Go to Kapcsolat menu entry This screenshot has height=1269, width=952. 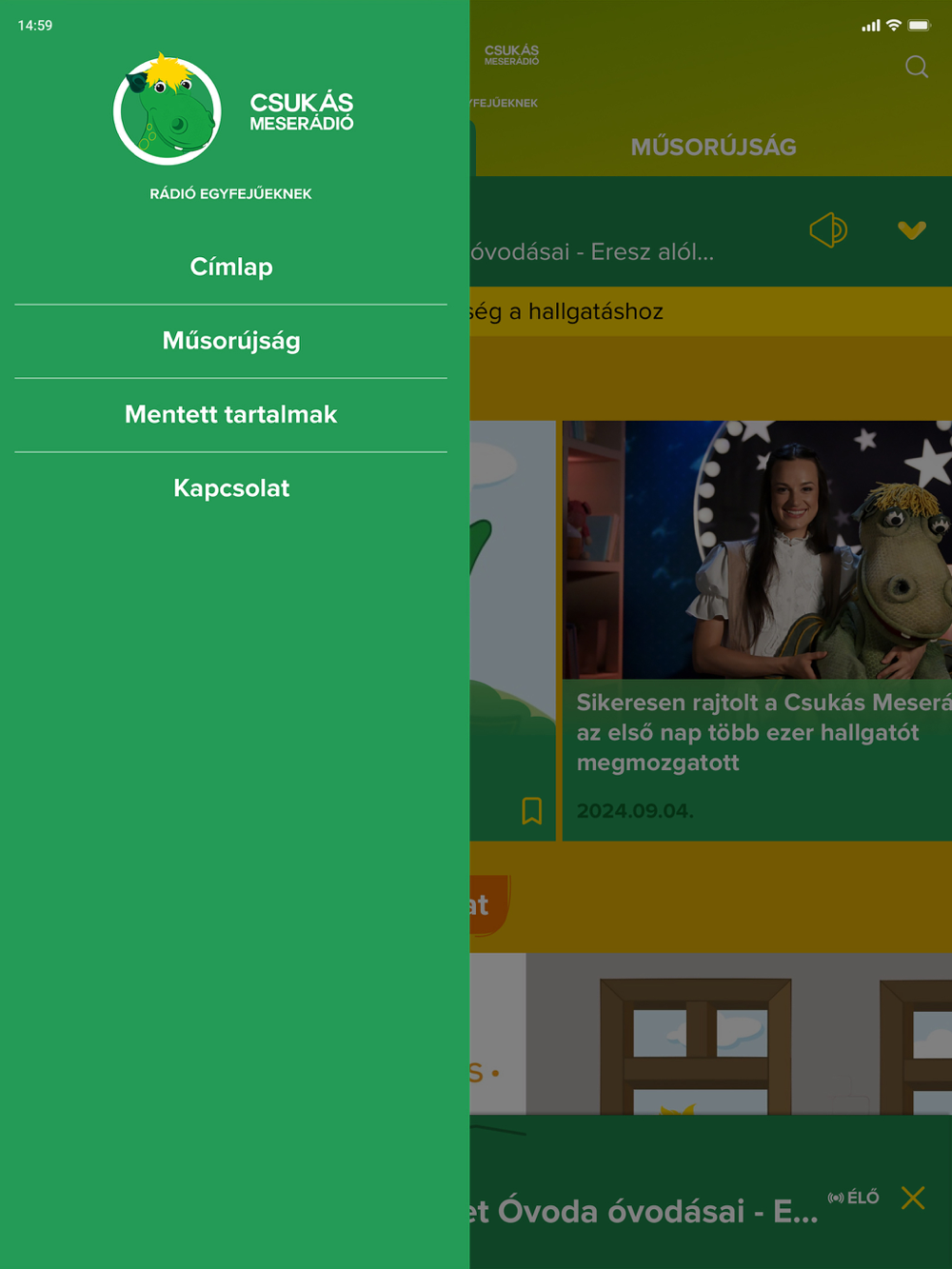(x=231, y=488)
